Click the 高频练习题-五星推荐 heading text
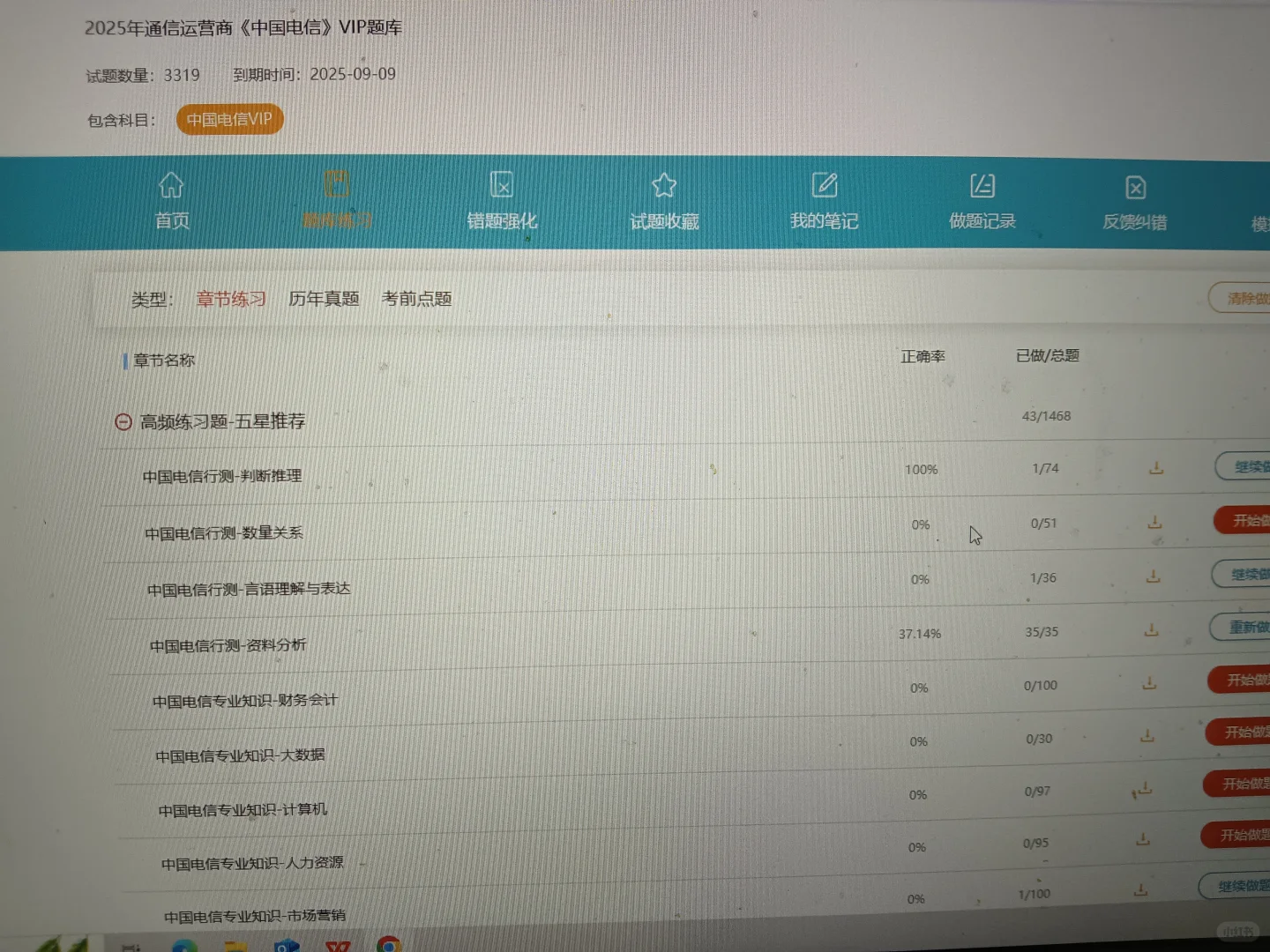The width and height of the screenshot is (1270, 952). point(222,422)
